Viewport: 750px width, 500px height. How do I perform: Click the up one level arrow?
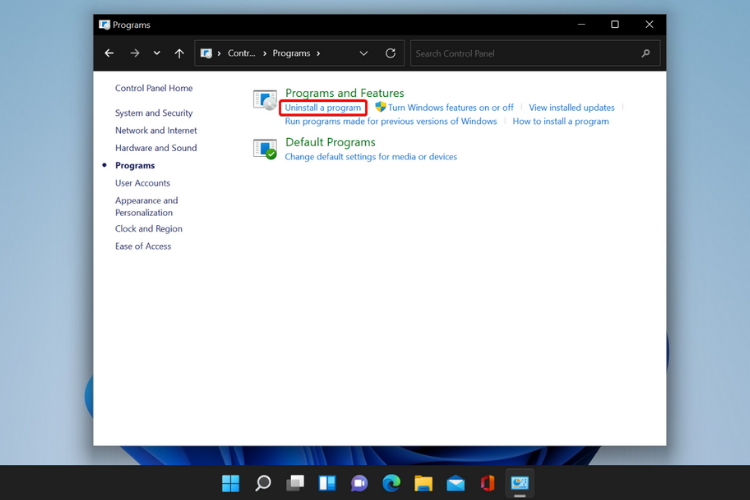tap(179, 53)
